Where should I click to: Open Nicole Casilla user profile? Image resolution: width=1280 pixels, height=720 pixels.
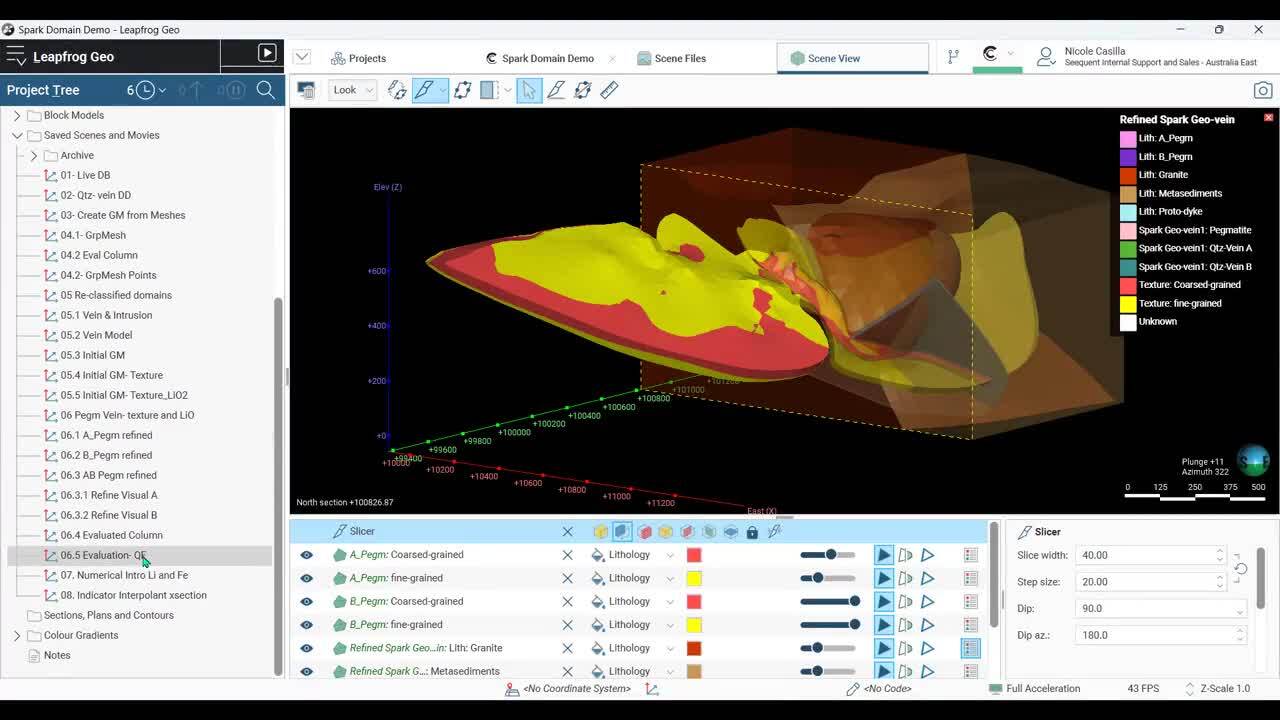[1146, 57]
